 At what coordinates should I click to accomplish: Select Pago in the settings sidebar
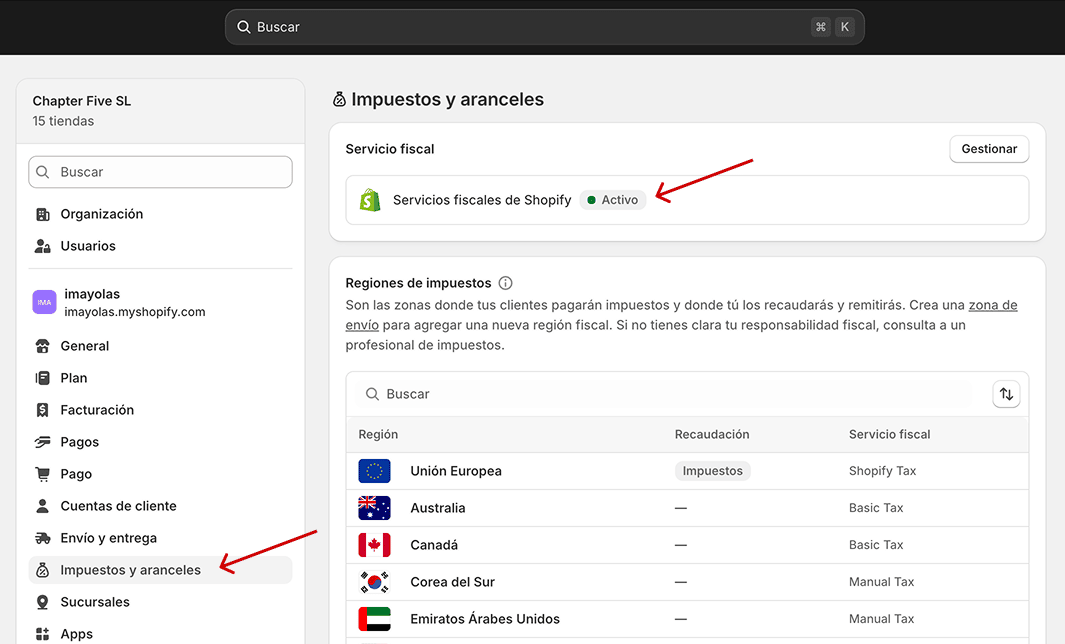pos(160,474)
